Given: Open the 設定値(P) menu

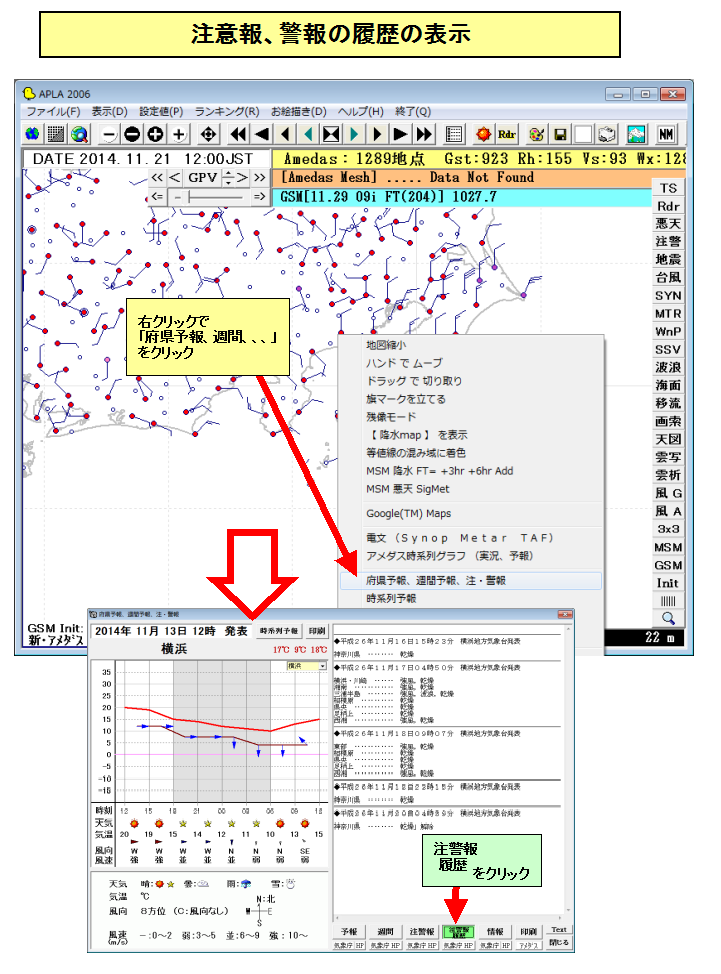Looking at the screenshot, I should point(161,112).
